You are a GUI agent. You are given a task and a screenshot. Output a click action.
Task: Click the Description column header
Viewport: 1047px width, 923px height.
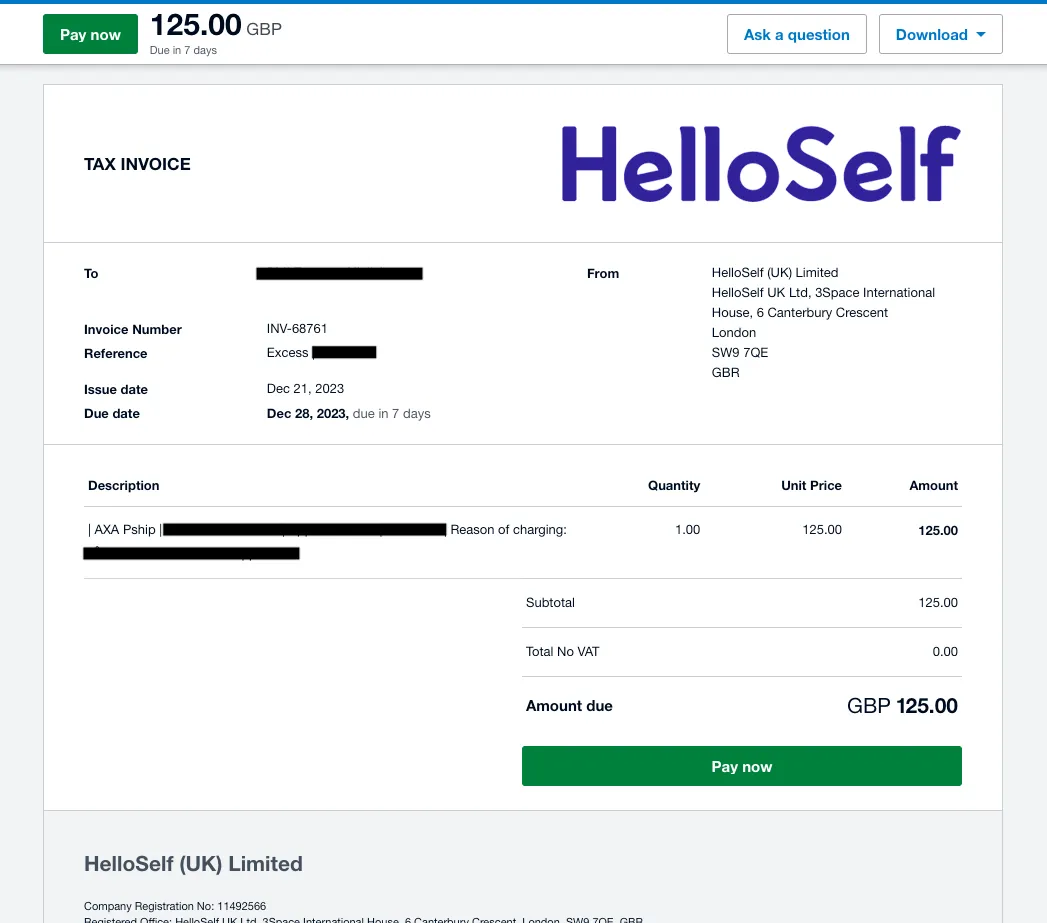point(124,486)
